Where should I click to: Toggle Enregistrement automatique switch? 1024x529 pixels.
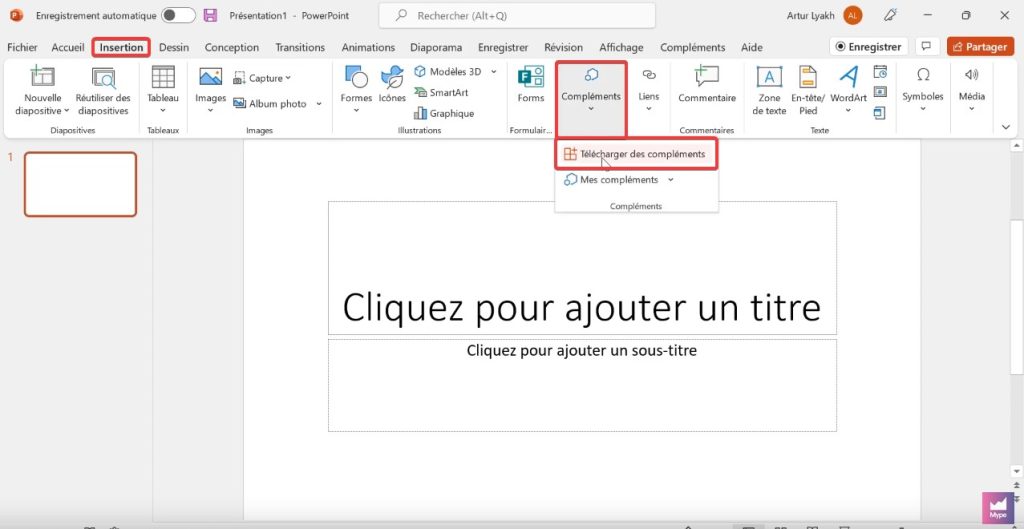pos(178,16)
